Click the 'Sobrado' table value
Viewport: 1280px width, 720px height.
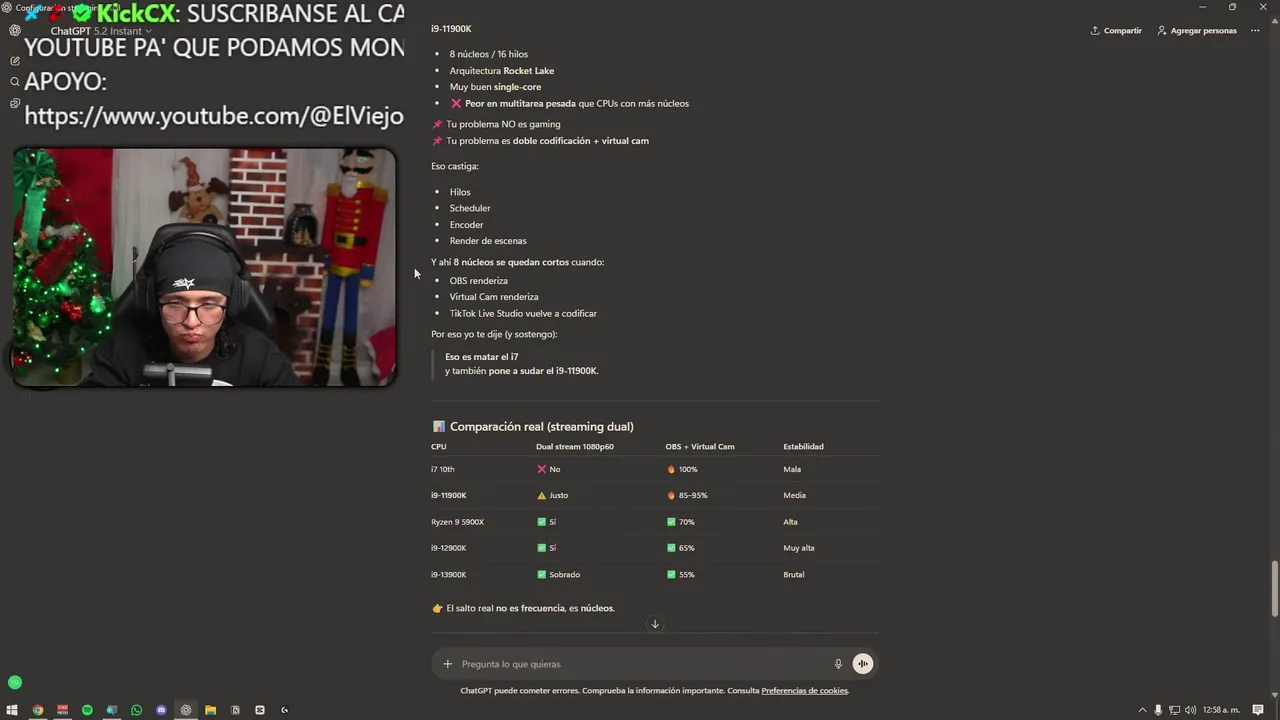[564, 575]
